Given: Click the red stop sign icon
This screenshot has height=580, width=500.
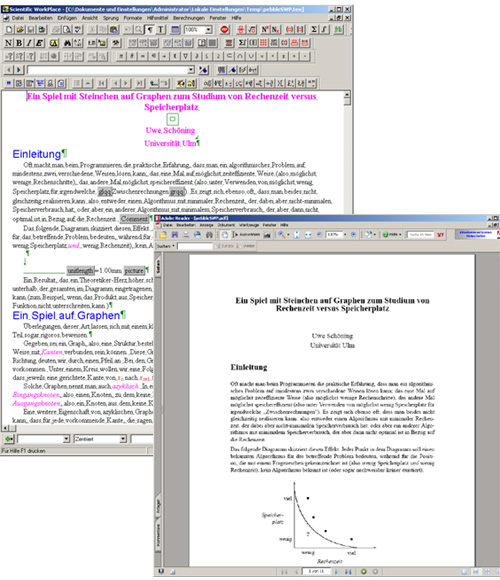Looking at the screenshot, I should coord(224,30).
